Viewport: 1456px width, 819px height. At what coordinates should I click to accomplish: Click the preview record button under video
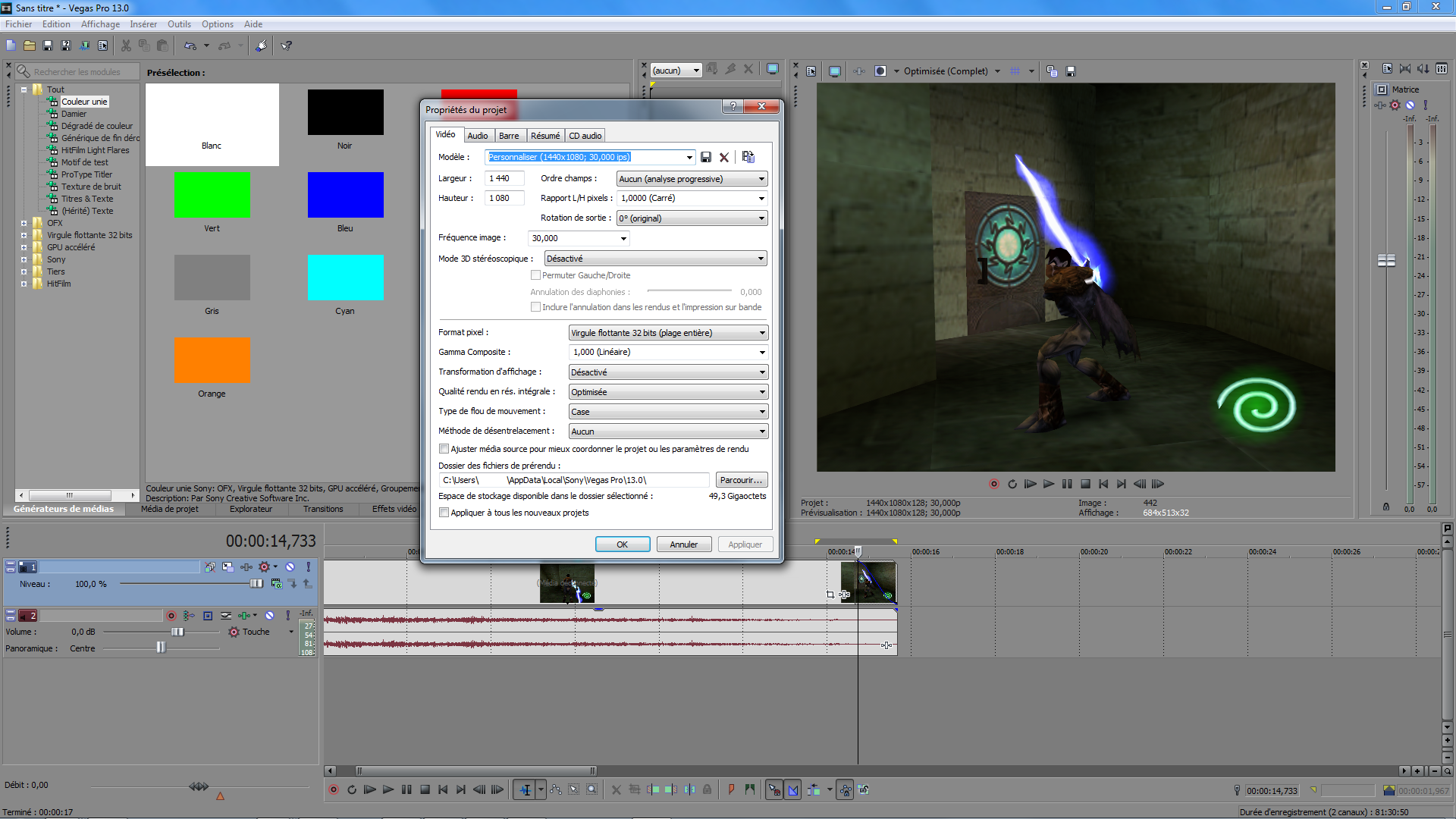click(x=993, y=484)
